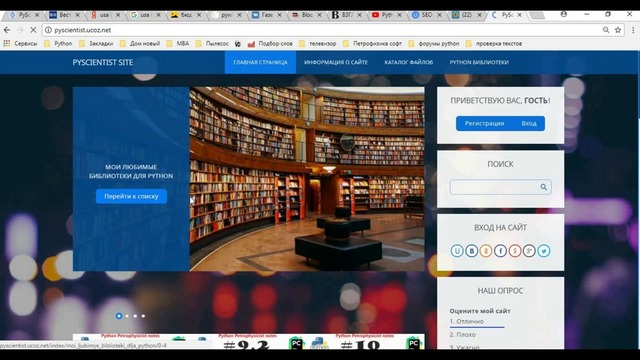Click Регистрация in the greeting box
Image resolution: width=640 pixels, height=360 pixels.
[484, 123]
